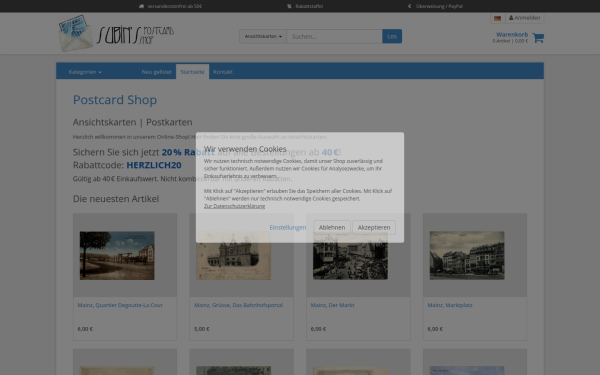Open the Mainz, Marktplatz postcard thumbnail
The height and width of the screenshot is (375, 600).
467,256
